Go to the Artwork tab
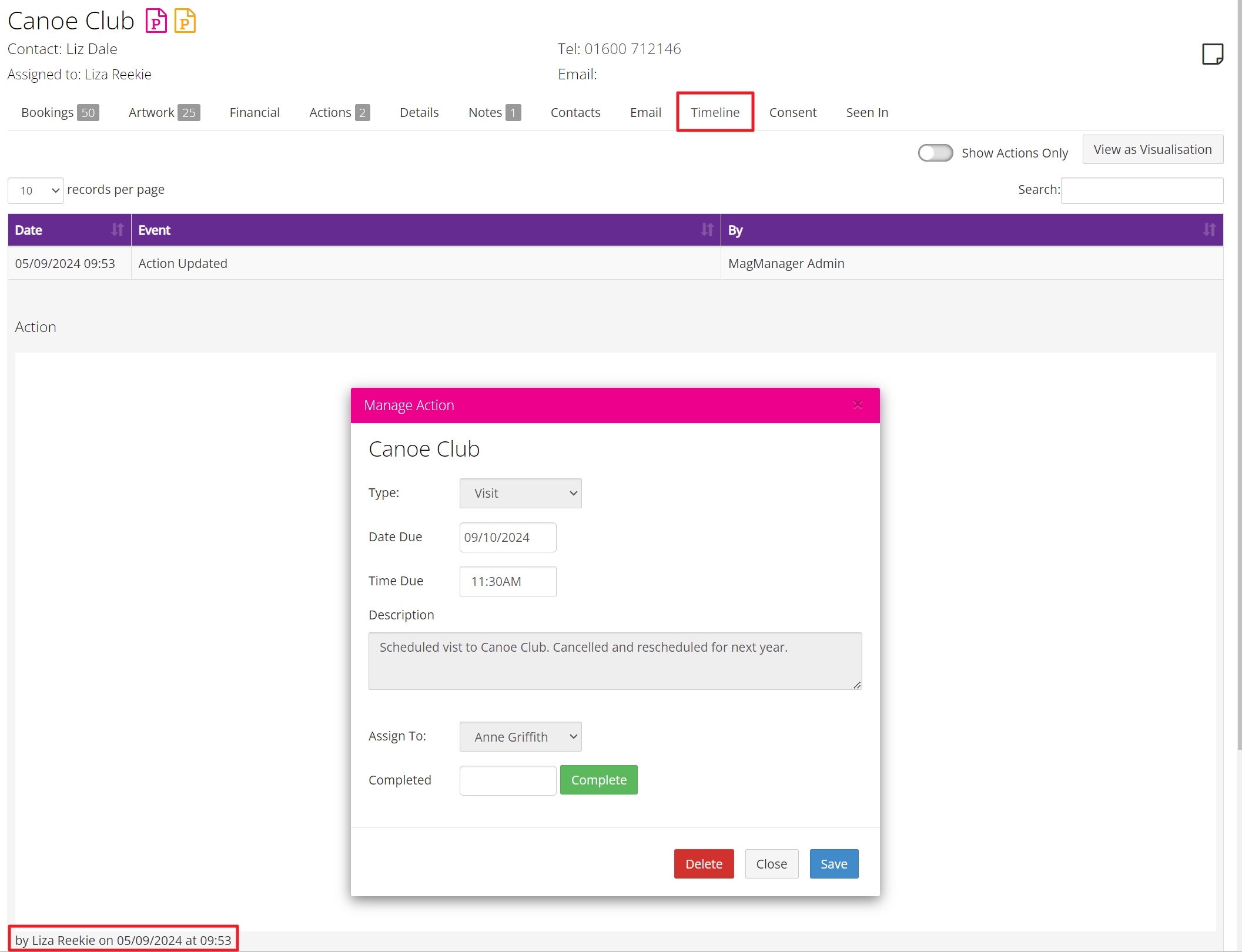The height and width of the screenshot is (952, 1242). [151, 112]
